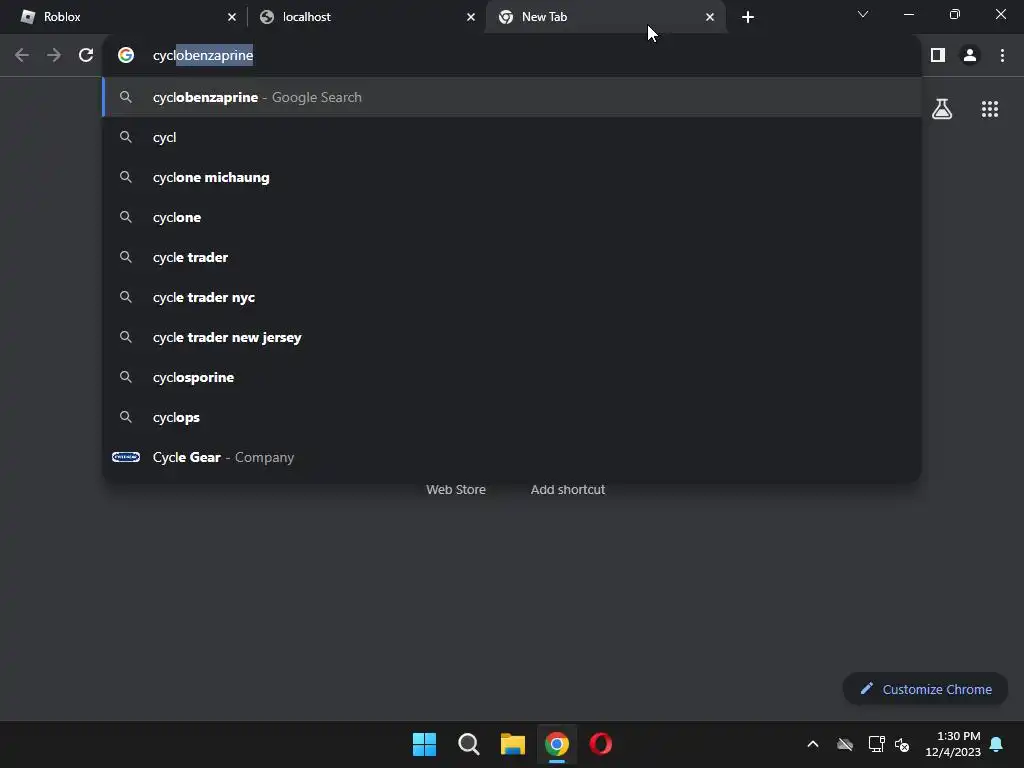This screenshot has height=768, width=1024.
Task: Choose the 'cyclone' suggestion
Action: [512, 217]
